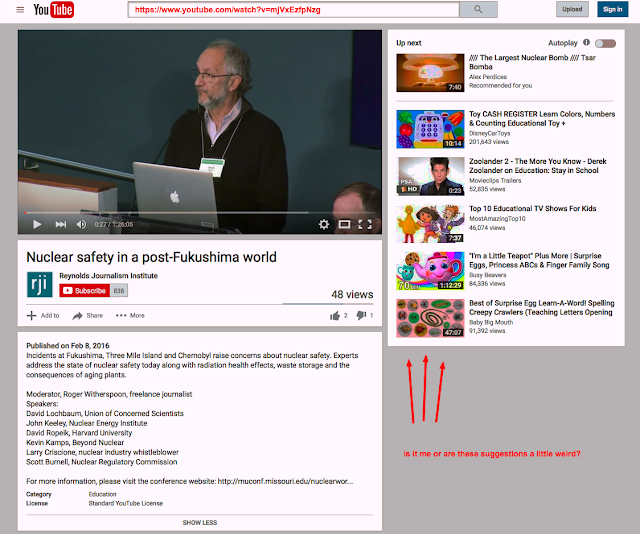Image resolution: width=640 pixels, height=534 pixels.
Task: Click the 0:27 / 1:26:05 time display
Action: [x=113, y=225]
